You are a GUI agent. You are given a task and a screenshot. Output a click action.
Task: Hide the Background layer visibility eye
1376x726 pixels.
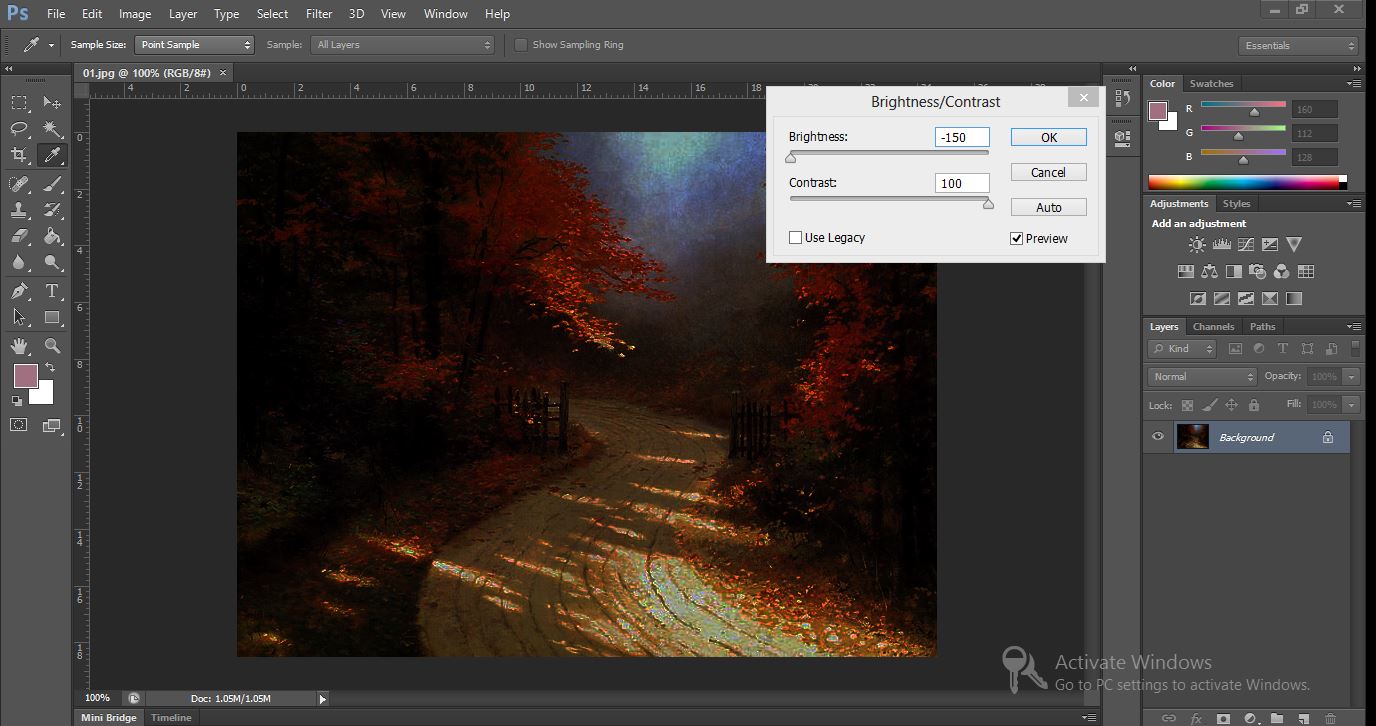(x=1158, y=437)
